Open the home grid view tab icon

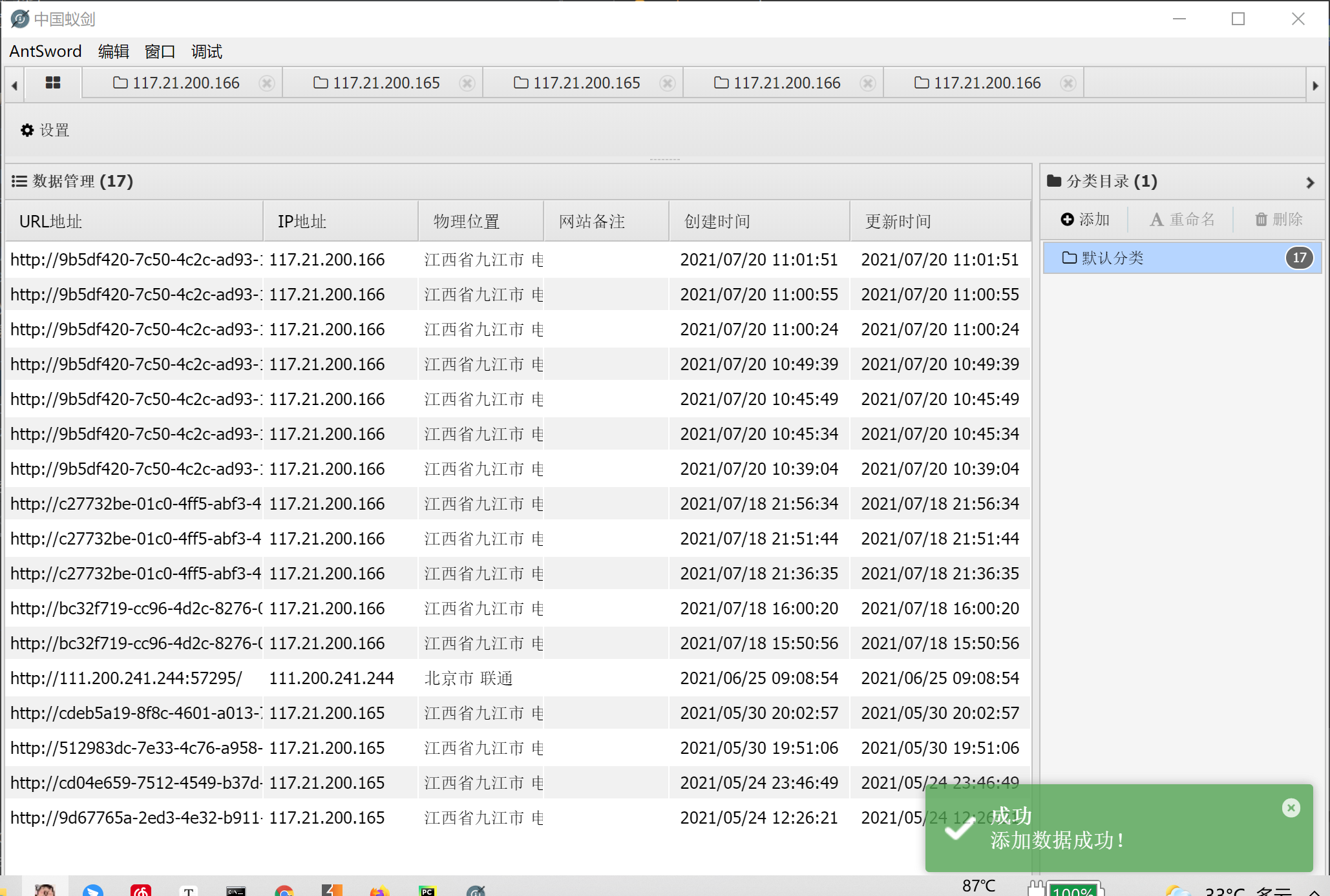click(x=53, y=83)
